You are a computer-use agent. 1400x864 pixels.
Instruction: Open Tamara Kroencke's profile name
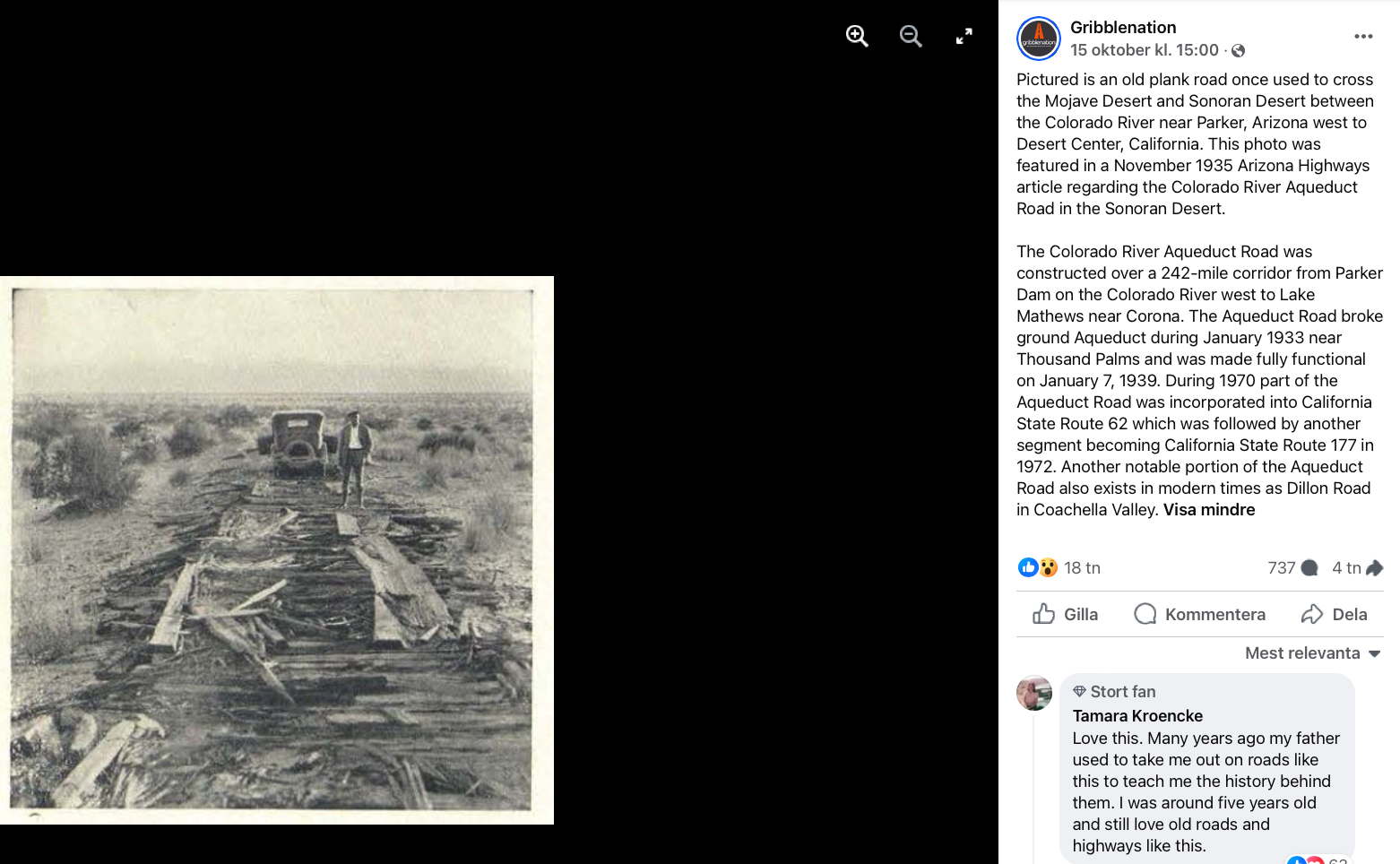click(x=1137, y=716)
